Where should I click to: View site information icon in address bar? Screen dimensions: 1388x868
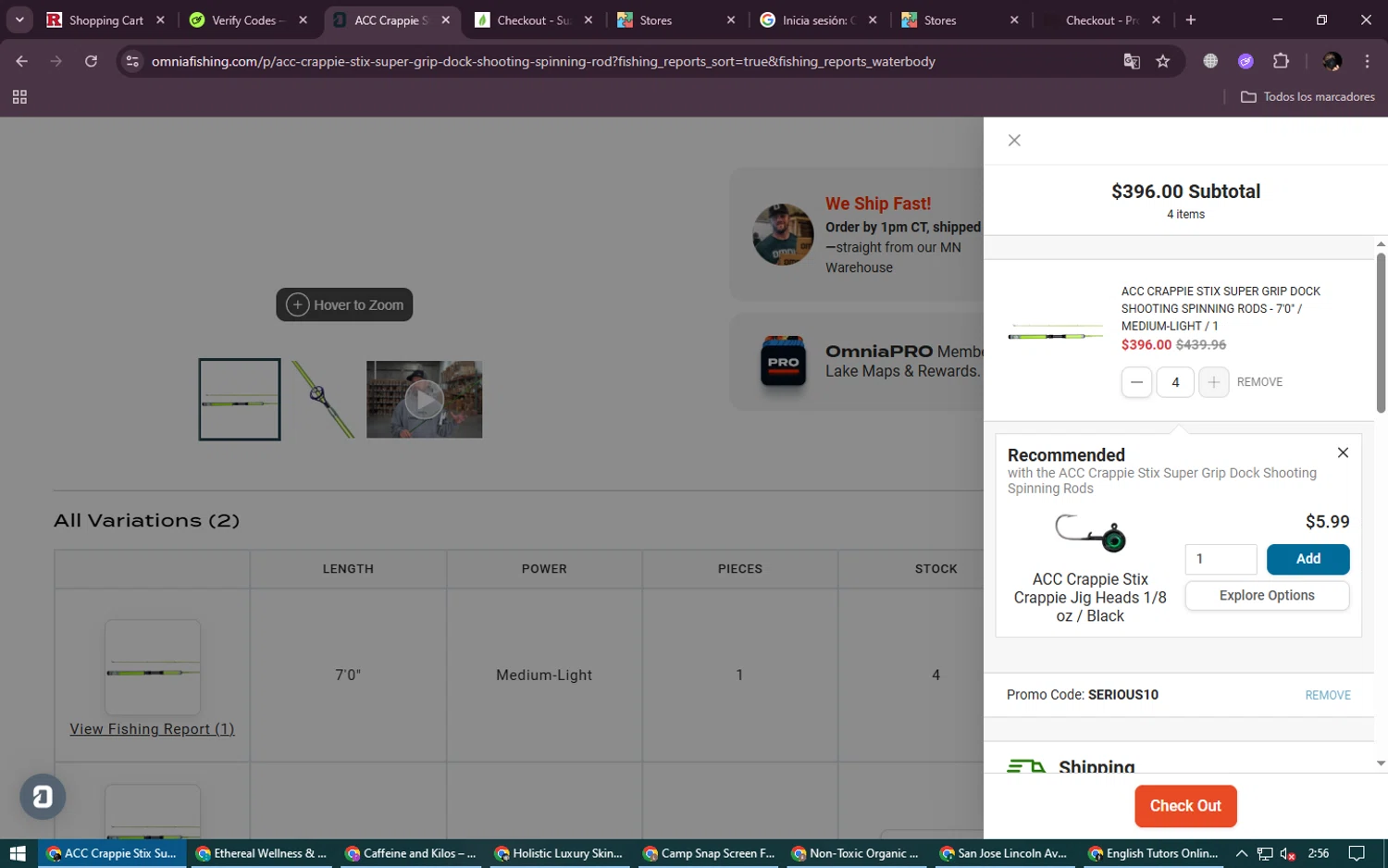point(132,61)
